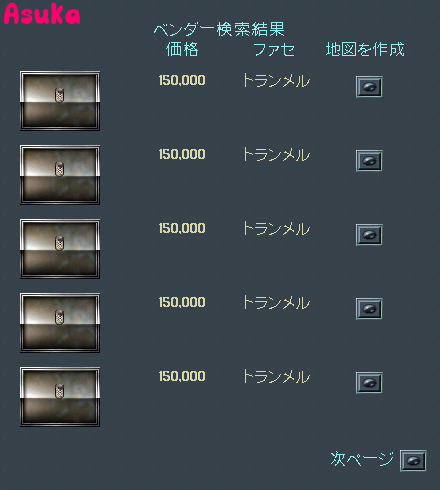Select the first metal chest item image
The height and width of the screenshot is (490, 440).
60,101
